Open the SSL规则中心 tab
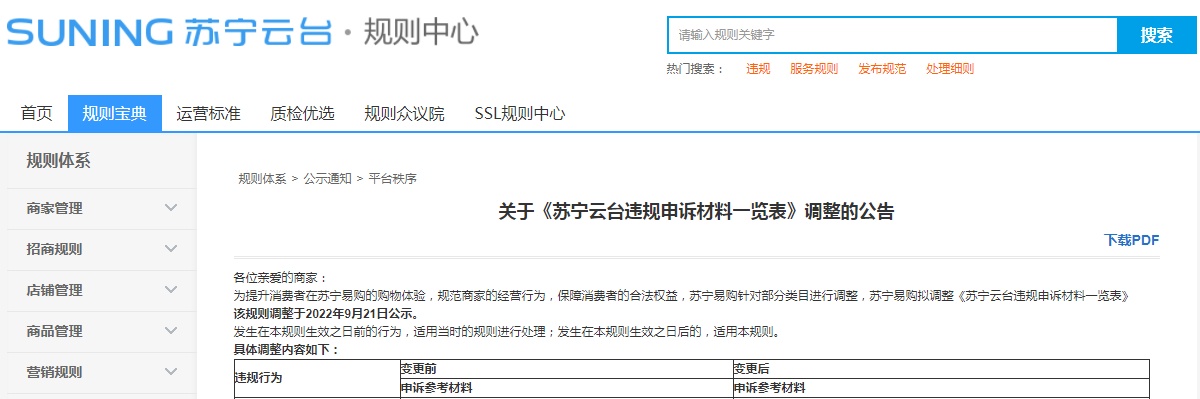 pos(520,113)
